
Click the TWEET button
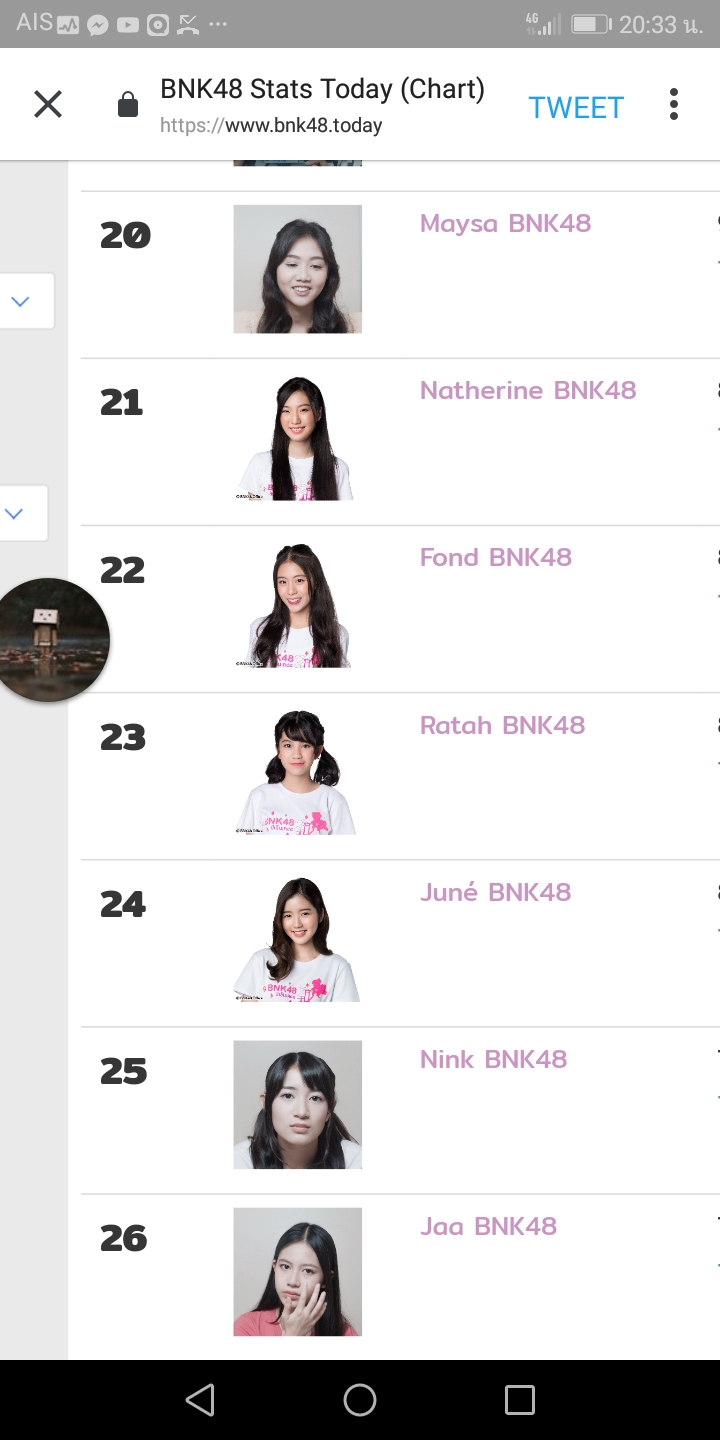click(x=576, y=107)
